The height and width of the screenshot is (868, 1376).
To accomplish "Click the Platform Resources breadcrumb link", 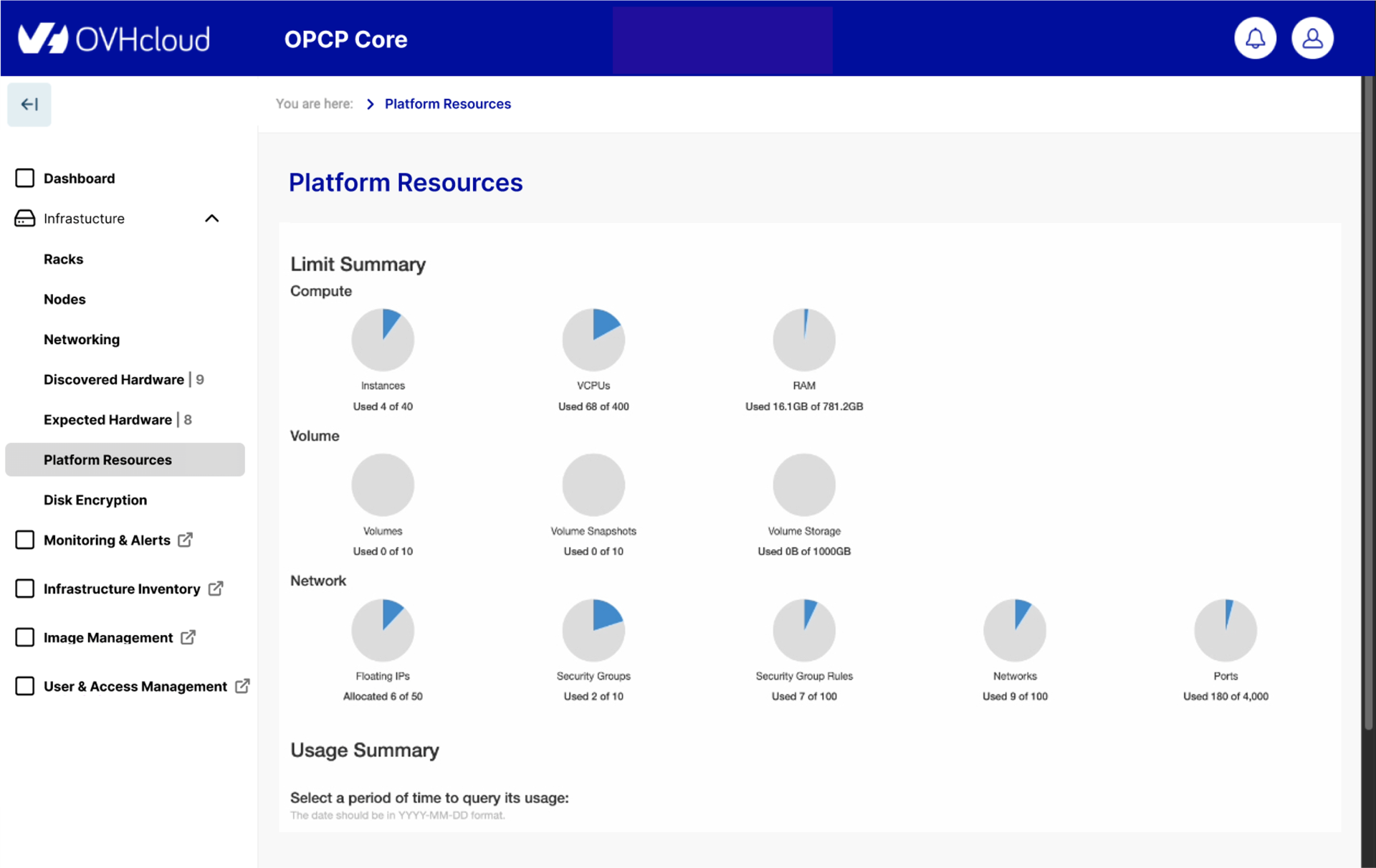I will pyautogui.click(x=447, y=104).
